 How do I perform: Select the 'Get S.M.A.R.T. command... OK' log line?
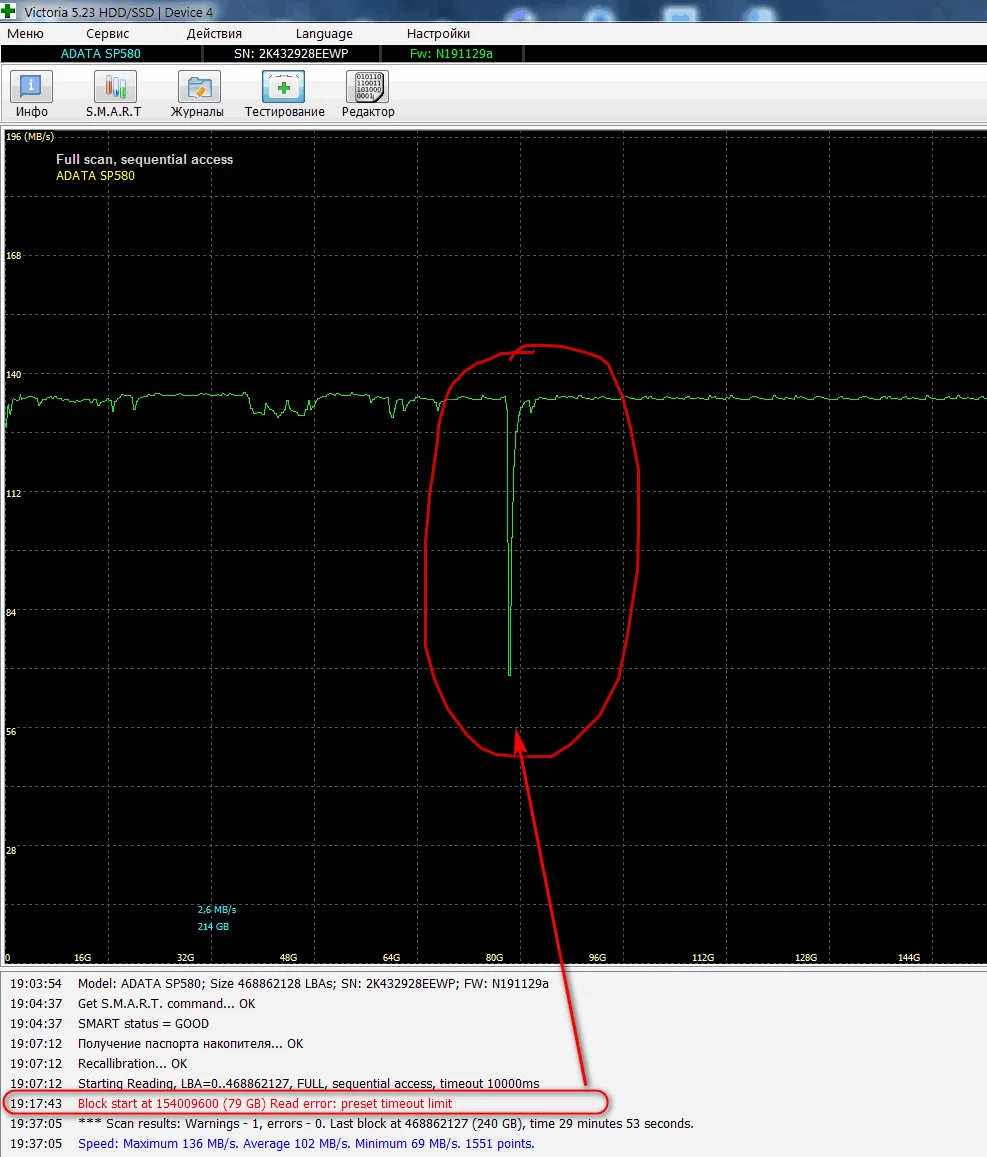tap(132, 1004)
